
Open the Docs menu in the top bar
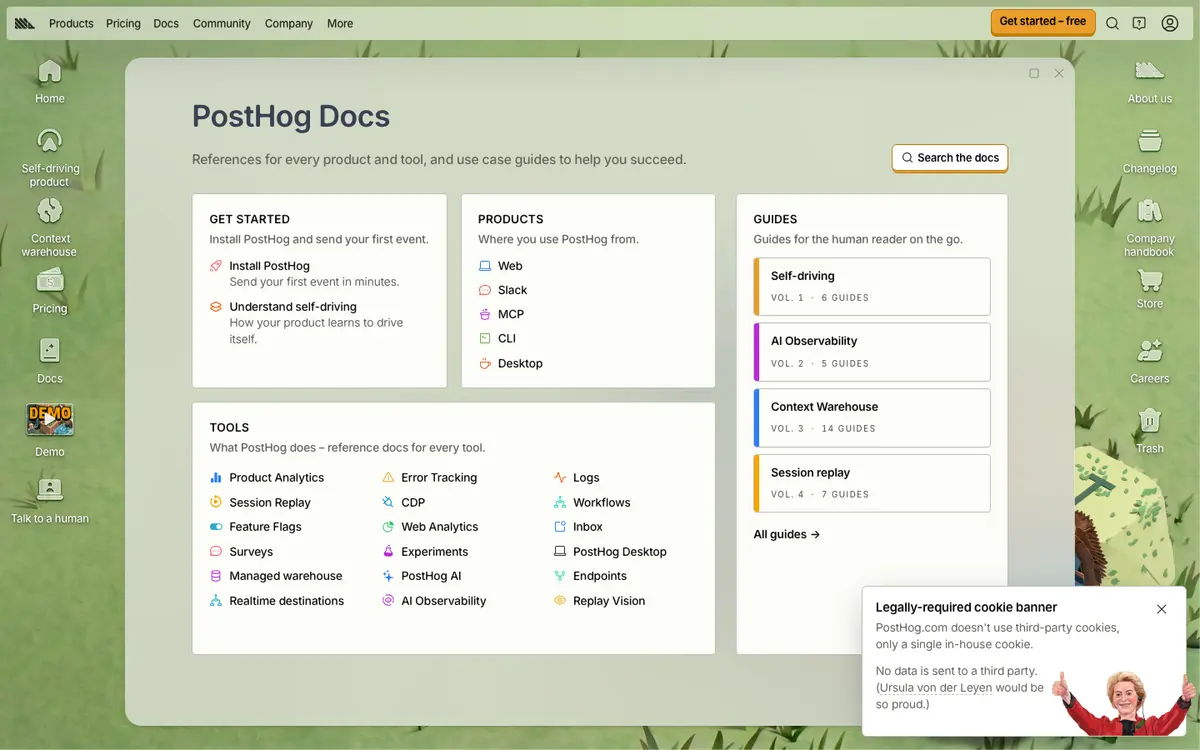[x=166, y=23]
